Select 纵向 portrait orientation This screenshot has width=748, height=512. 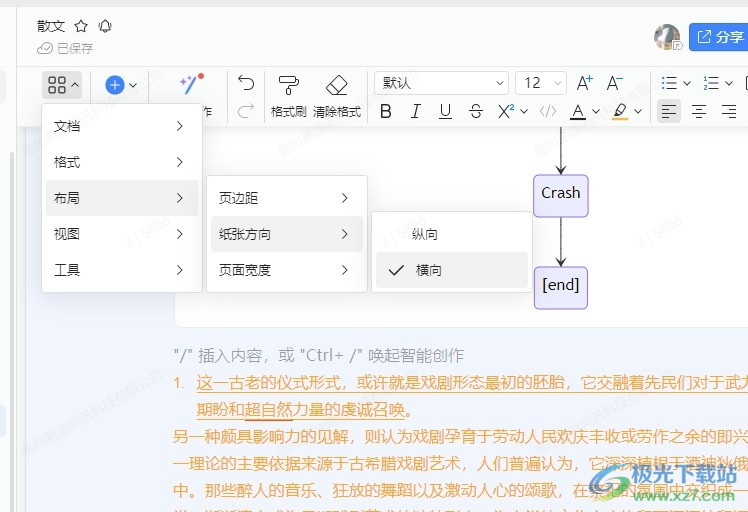click(x=452, y=234)
